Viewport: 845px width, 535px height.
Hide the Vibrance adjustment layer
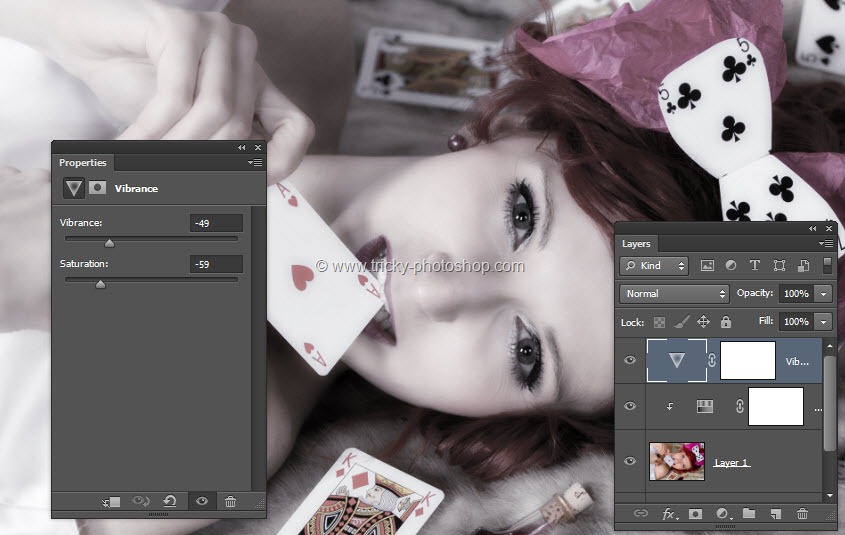coord(630,361)
